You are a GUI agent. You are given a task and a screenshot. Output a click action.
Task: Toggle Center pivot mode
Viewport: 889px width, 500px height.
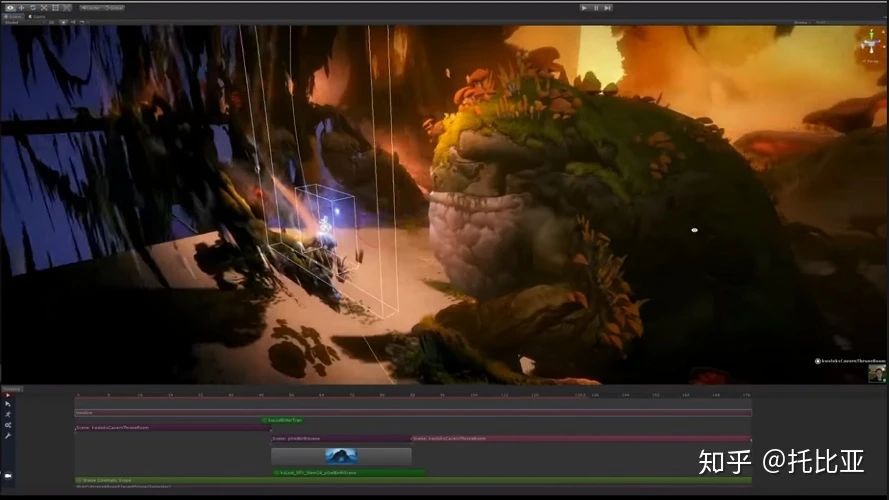coord(91,8)
